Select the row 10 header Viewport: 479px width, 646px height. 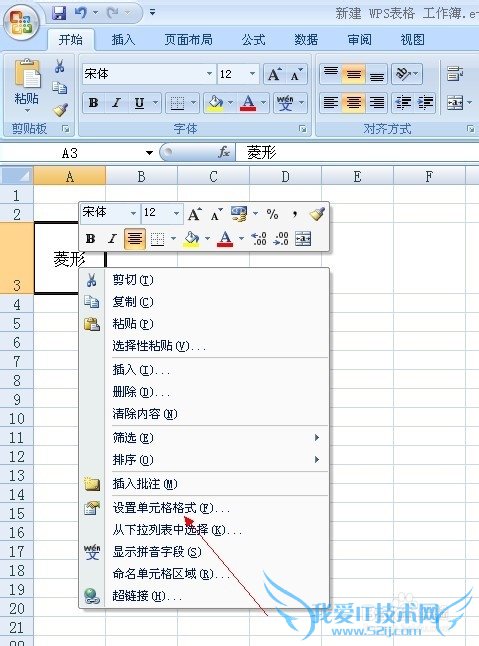16,419
